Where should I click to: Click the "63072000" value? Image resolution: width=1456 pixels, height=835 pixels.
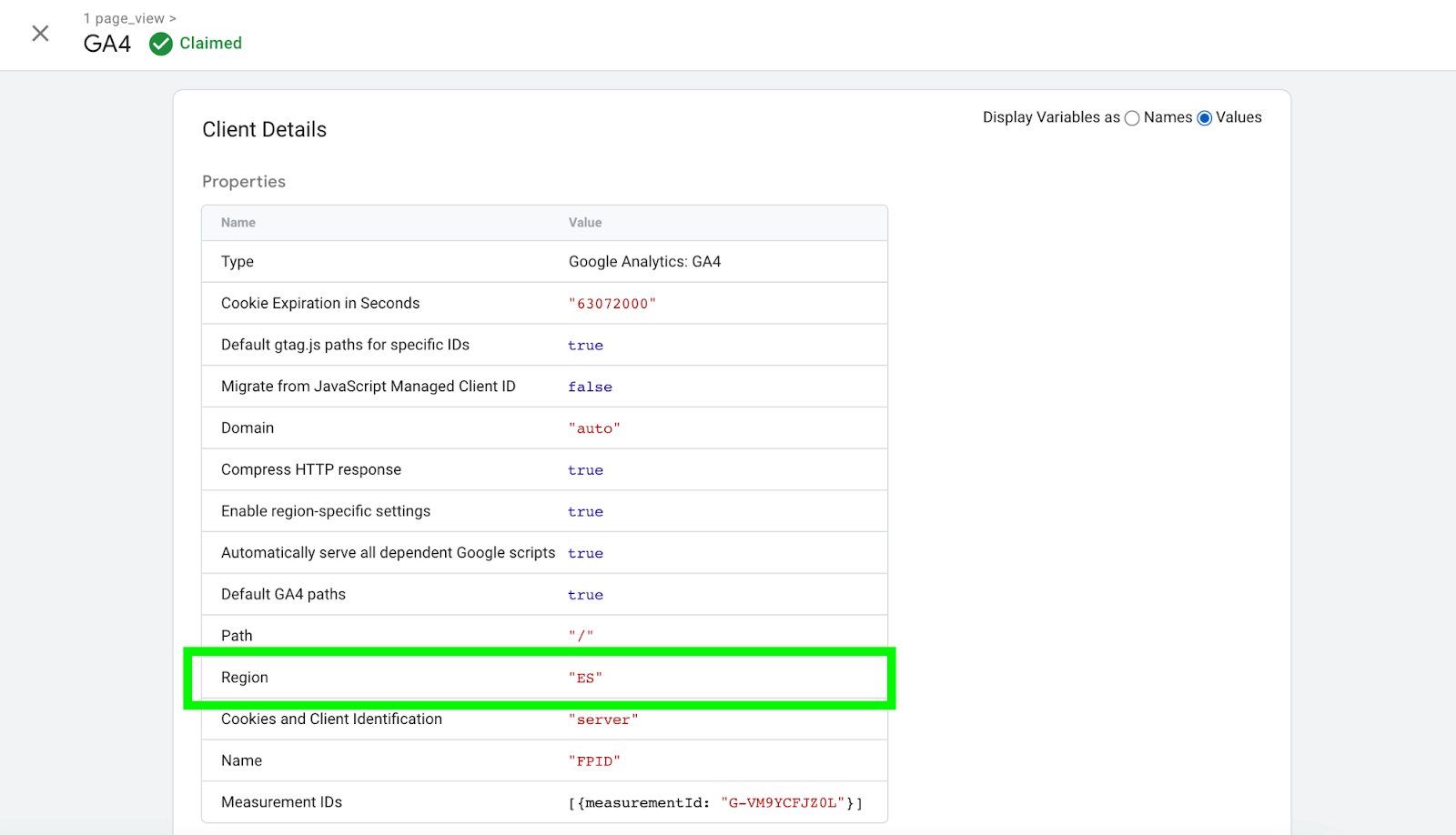(612, 304)
